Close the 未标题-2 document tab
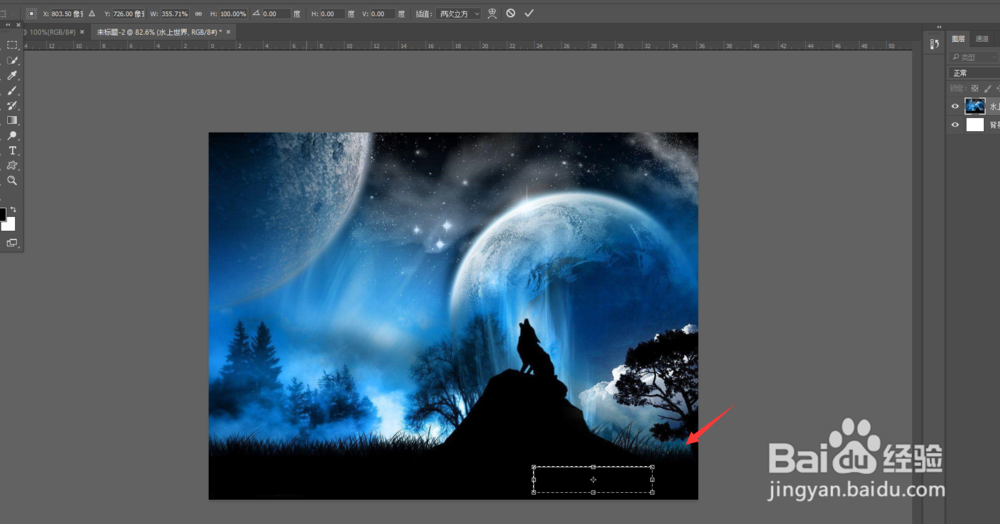Screen dimensions: 1000x524 click(228, 32)
